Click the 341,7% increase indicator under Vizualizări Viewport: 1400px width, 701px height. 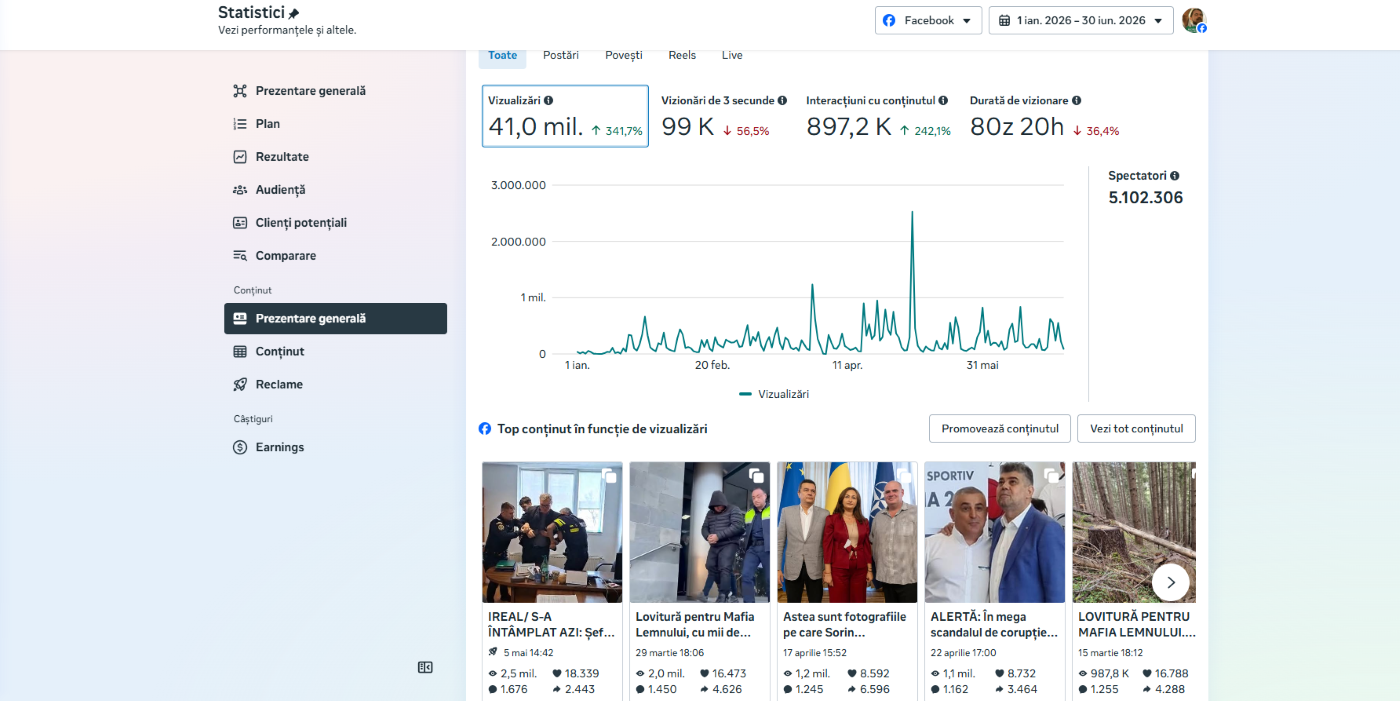[617, 131]
